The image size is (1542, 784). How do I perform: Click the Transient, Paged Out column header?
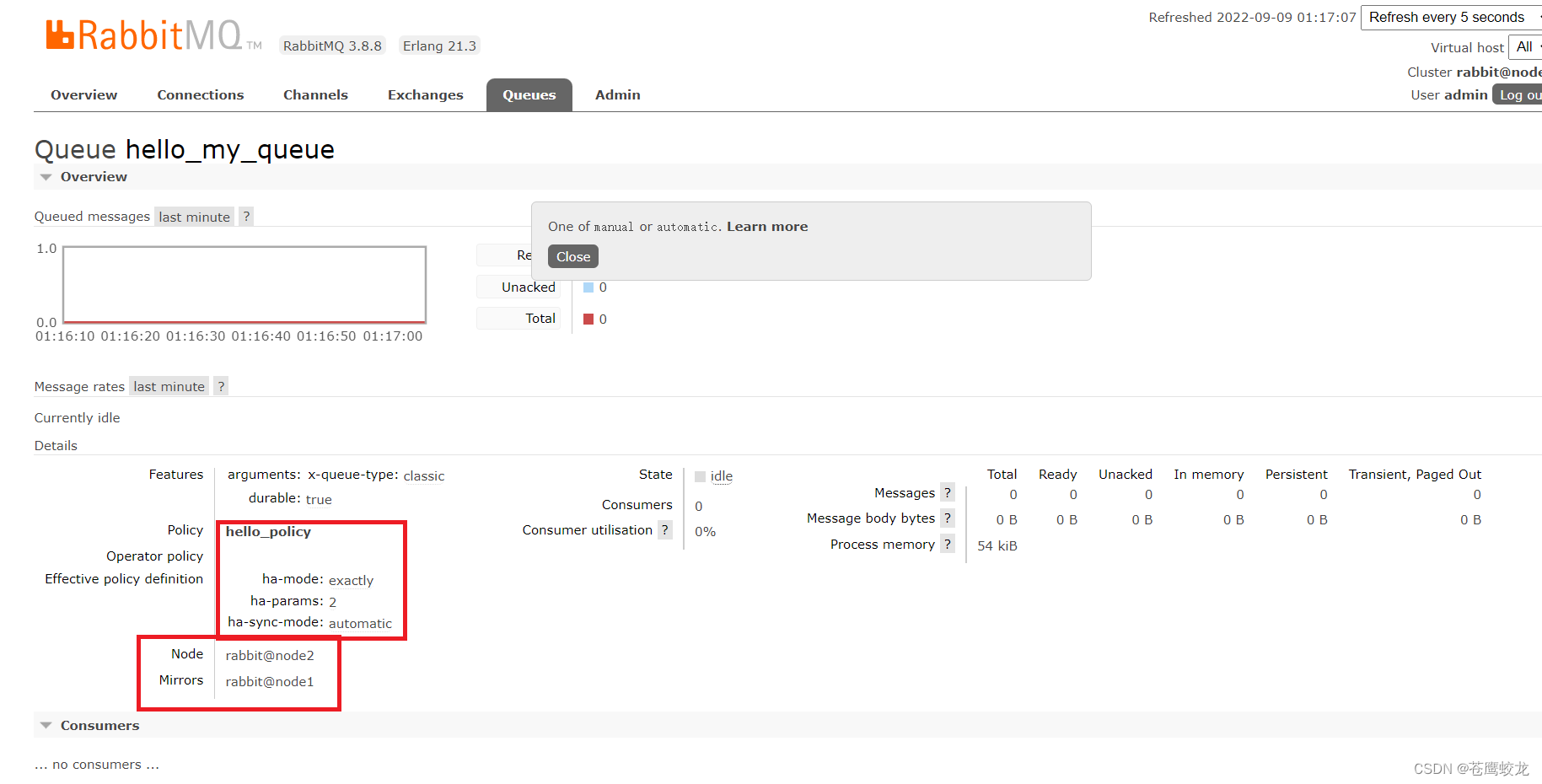(x=1415, y=475)
